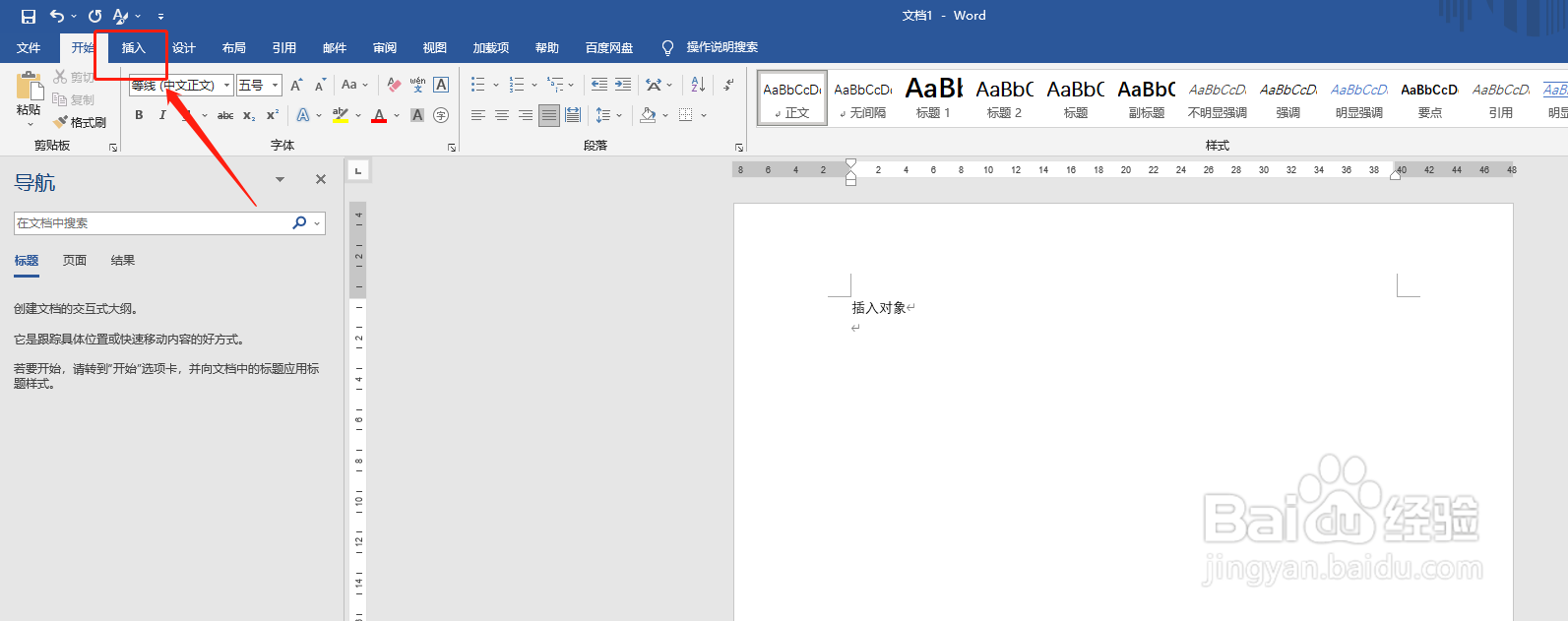Toggle character shading

coord(417,115)
